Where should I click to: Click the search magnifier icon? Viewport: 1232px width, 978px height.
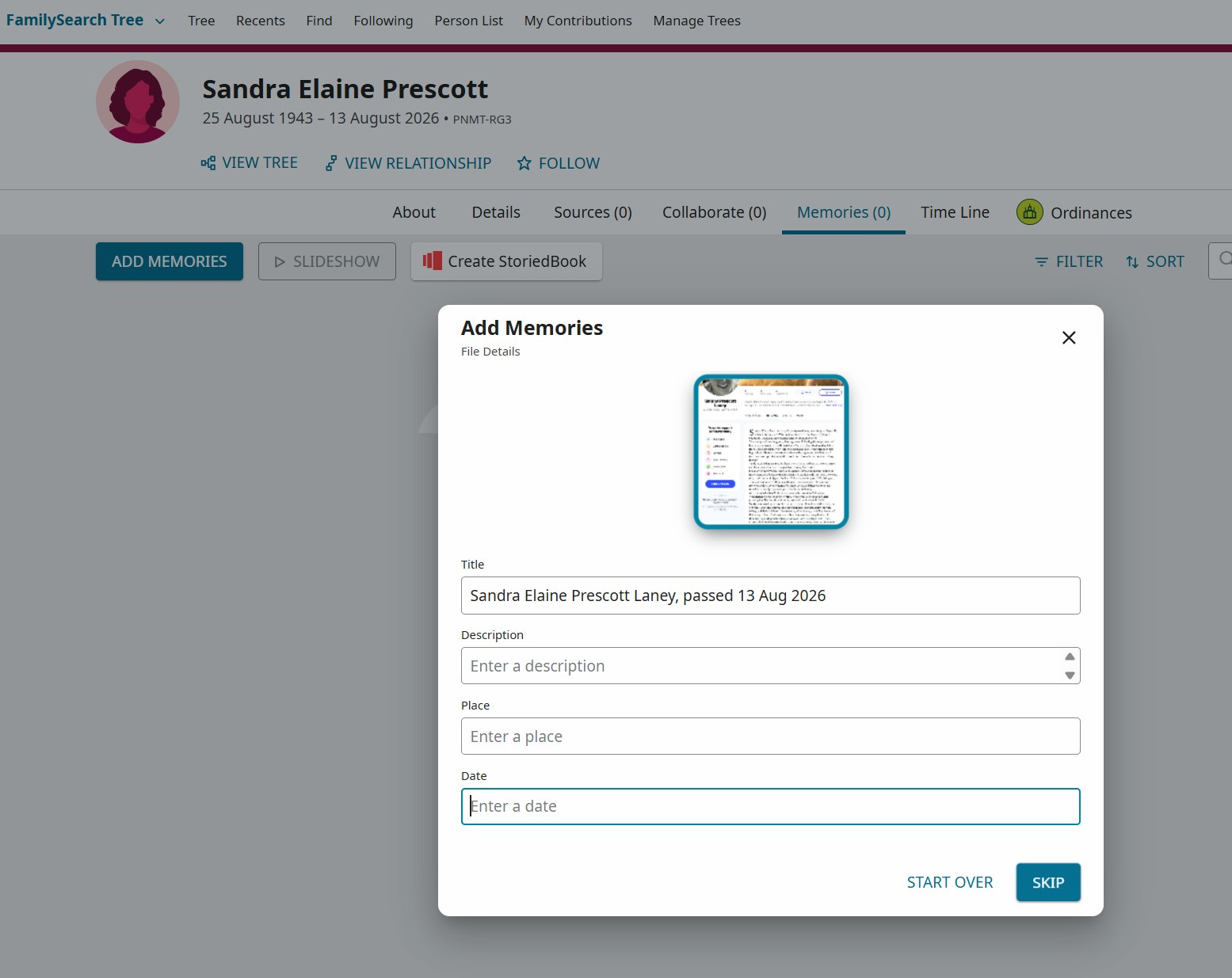pyautogui.click(x=1225, y=260)
